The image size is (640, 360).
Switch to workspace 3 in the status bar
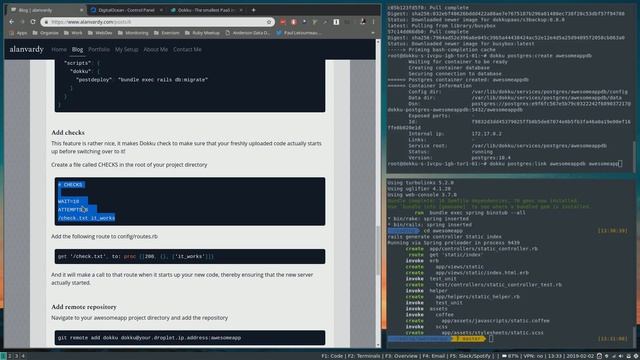[17, 356]
